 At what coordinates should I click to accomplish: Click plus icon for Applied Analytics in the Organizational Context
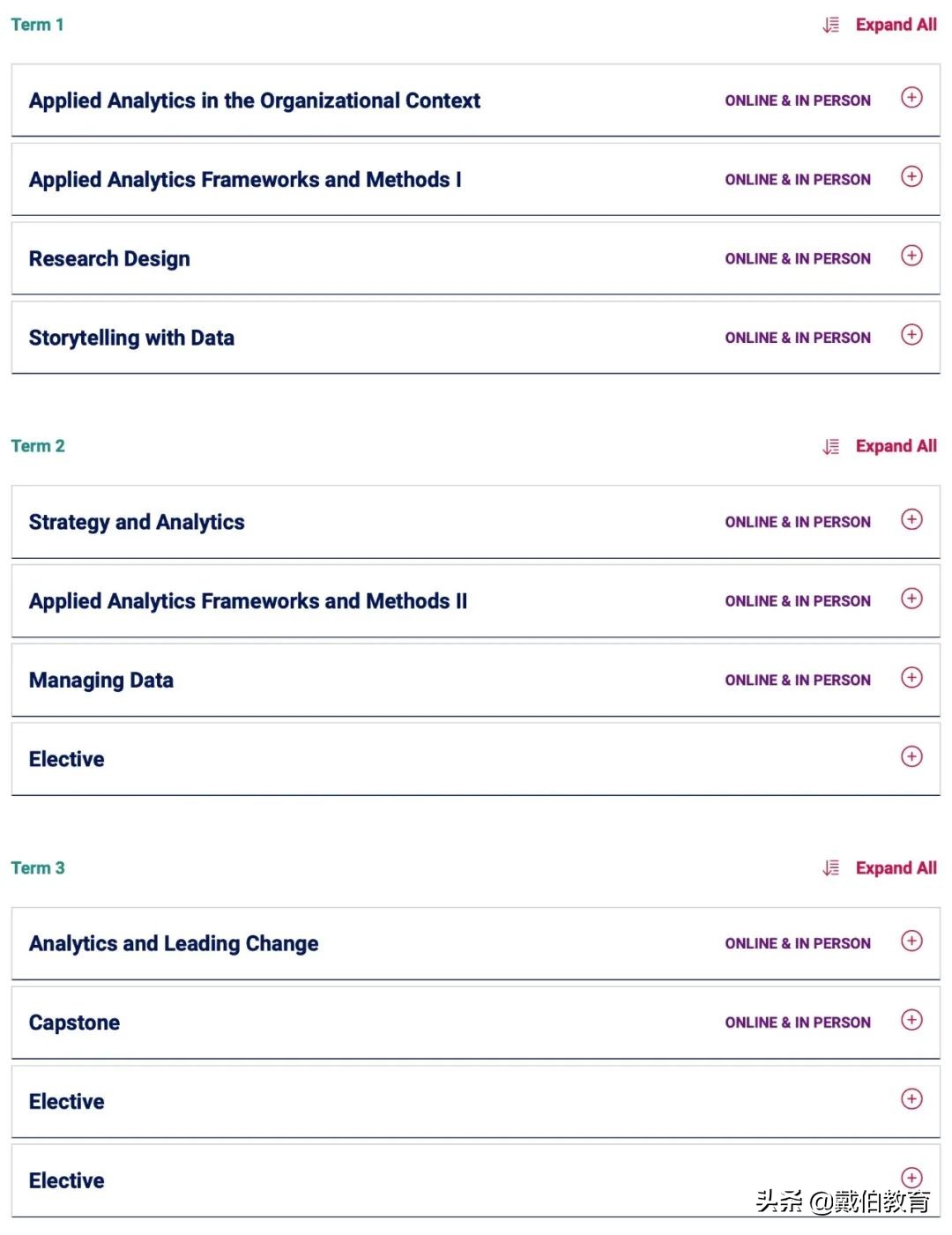tap(911, 98)
